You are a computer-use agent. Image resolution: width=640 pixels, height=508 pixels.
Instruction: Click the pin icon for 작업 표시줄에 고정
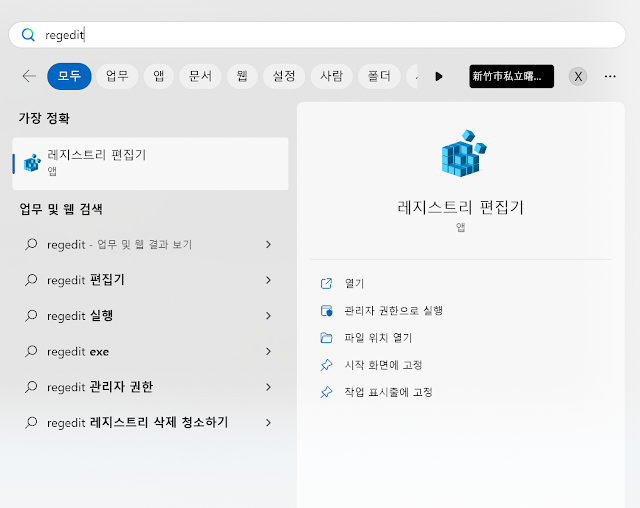click(326, 392)
